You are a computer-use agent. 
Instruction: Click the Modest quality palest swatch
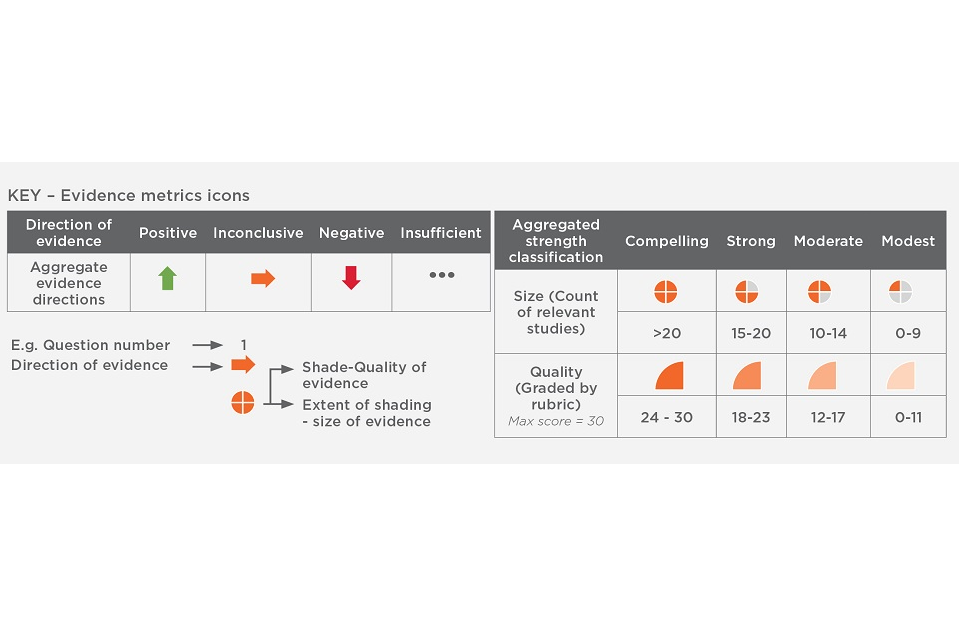900,376
